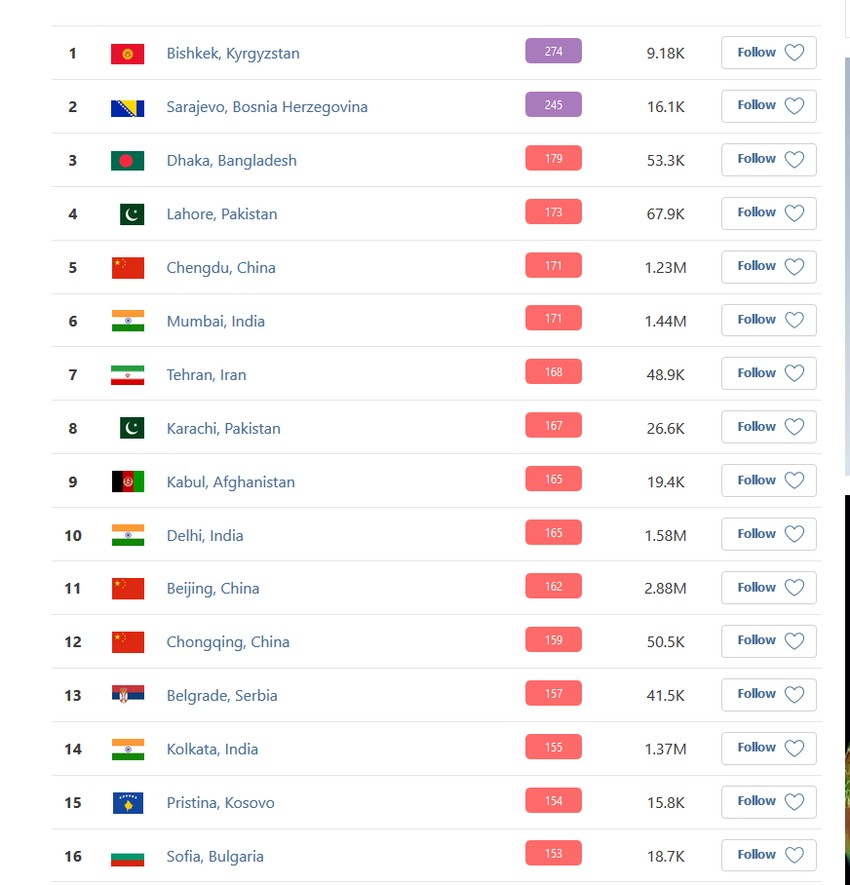Click the Afghanistan flag next to Kabul
This screenshot has width=850, height=885.
[127, 482]
